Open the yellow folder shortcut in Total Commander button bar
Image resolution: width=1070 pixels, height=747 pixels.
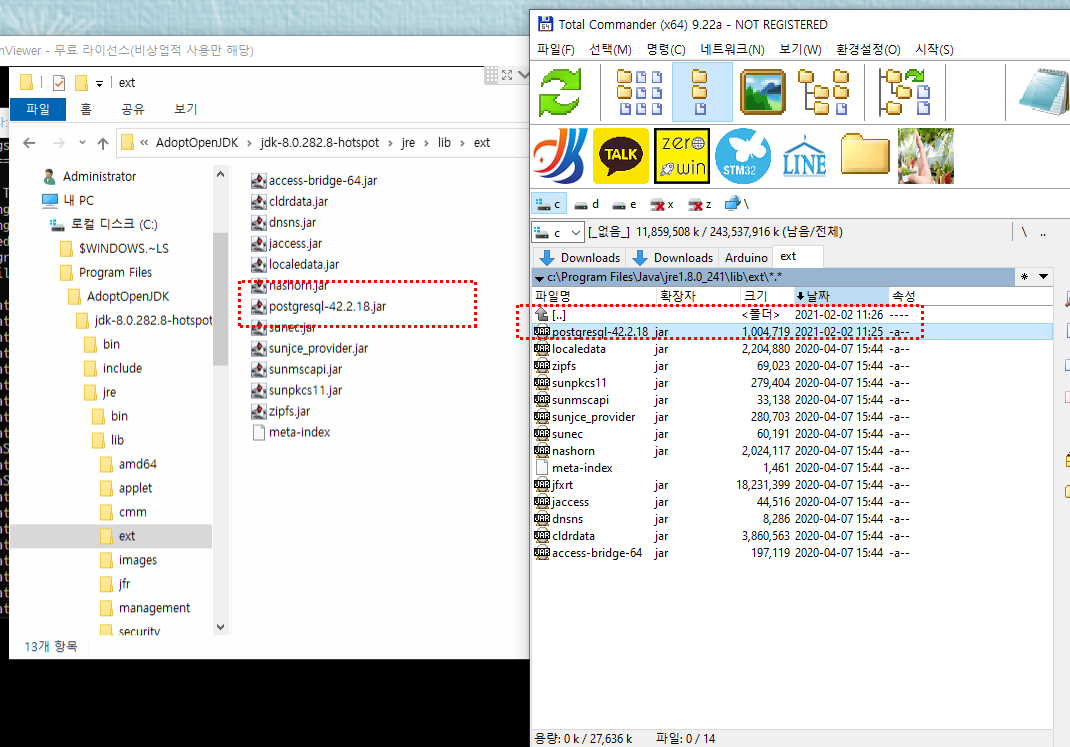865,155
